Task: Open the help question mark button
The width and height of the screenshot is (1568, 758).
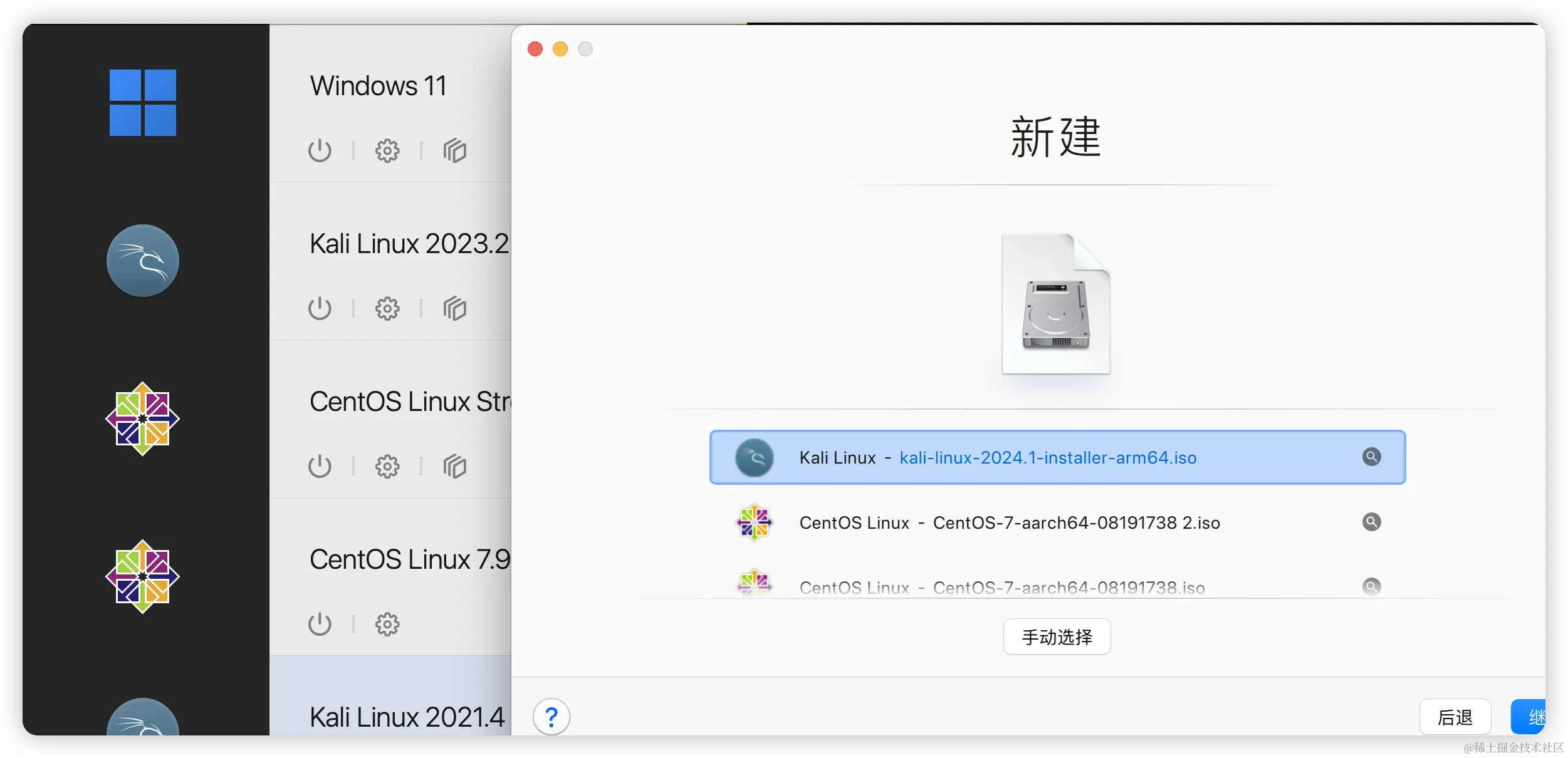Action: click(551, 717)
